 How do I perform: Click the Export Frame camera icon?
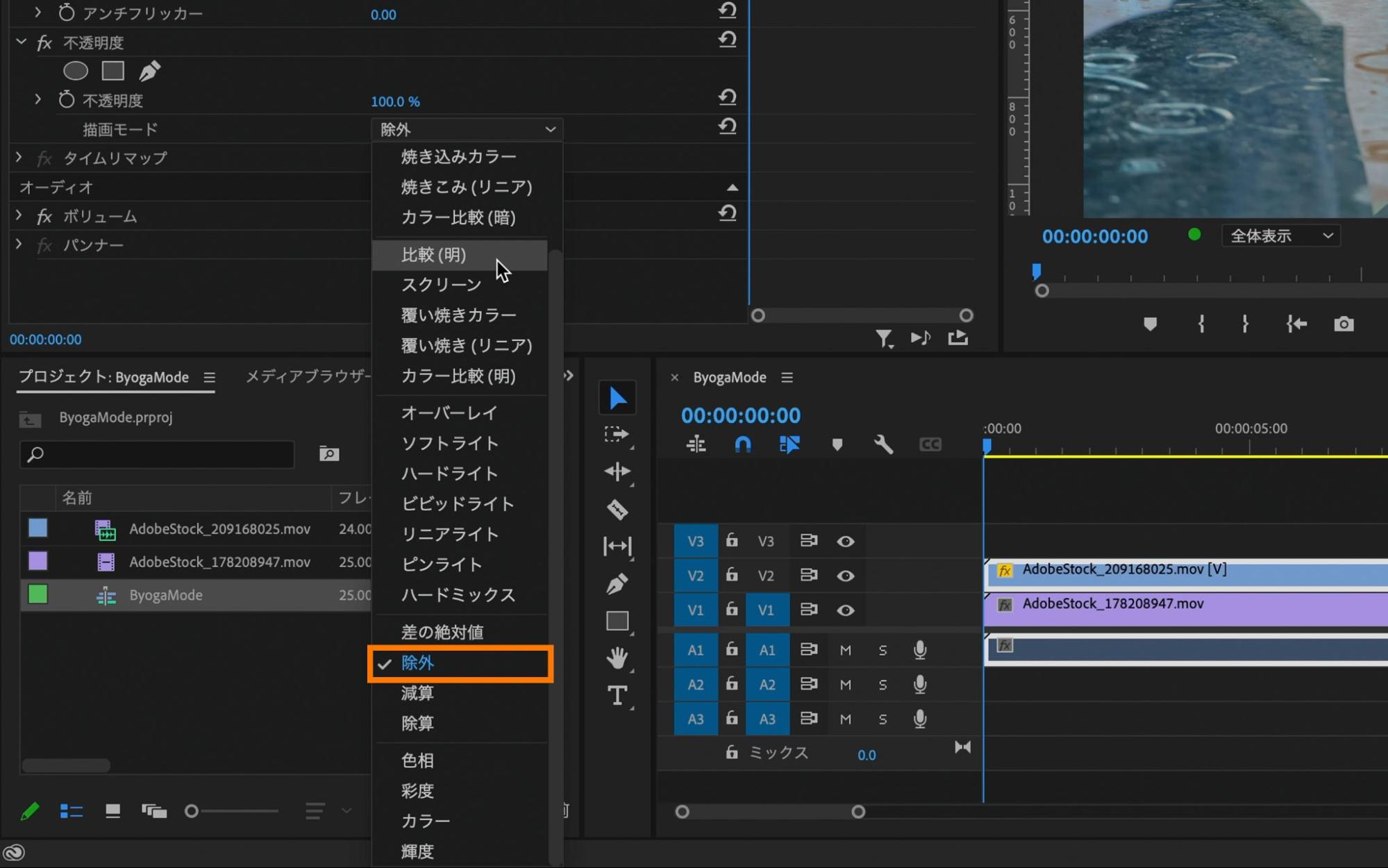pos(1344,324)
